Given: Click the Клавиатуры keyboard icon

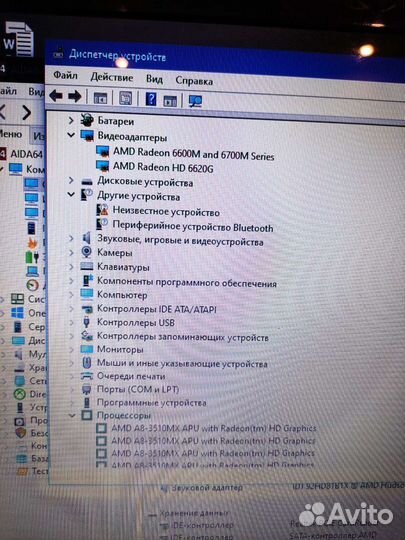Looking at the screenshot, I should pyautogui.click(x=86, y=266).
